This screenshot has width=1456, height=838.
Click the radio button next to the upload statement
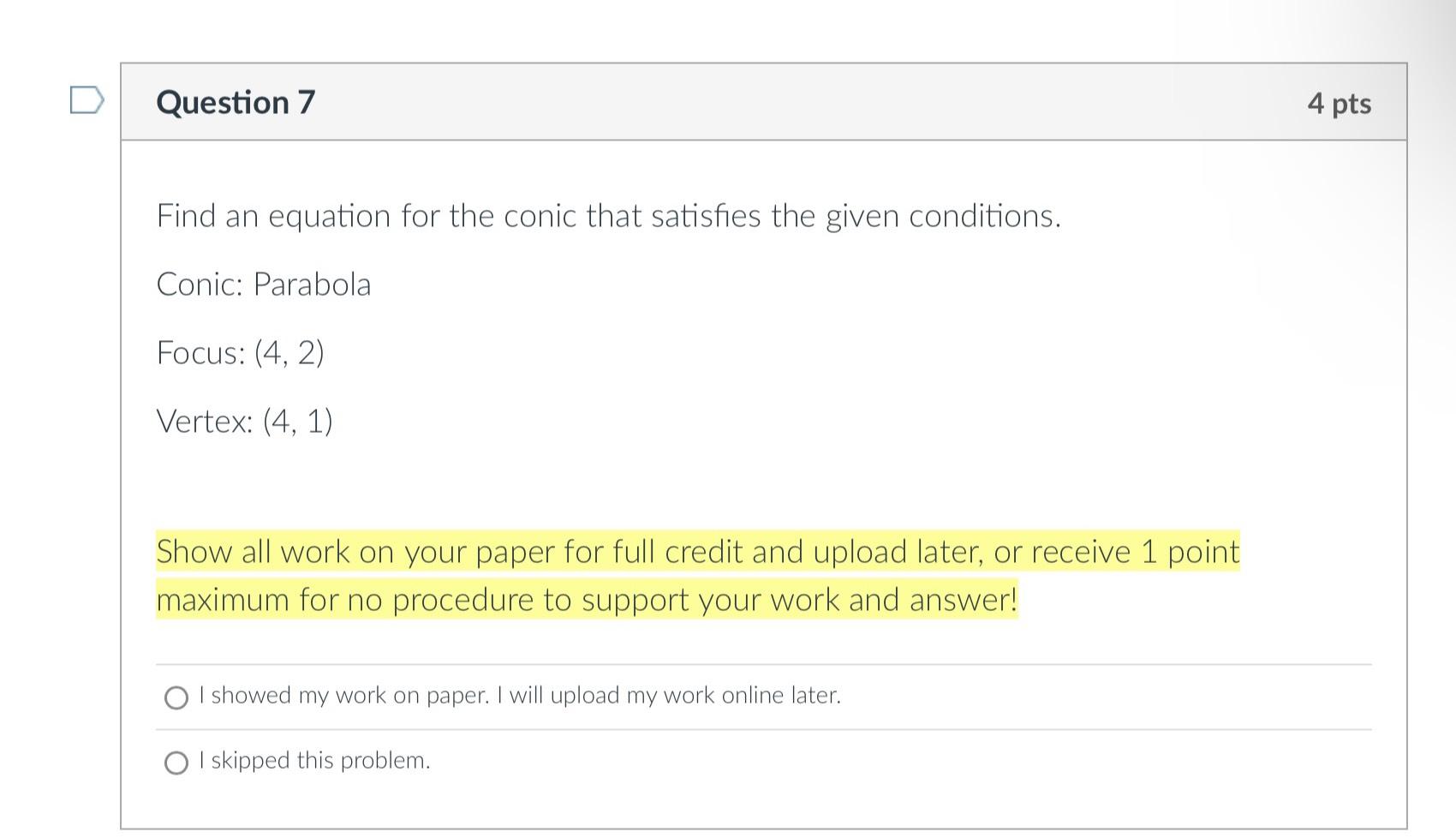(x=176, y=697)
